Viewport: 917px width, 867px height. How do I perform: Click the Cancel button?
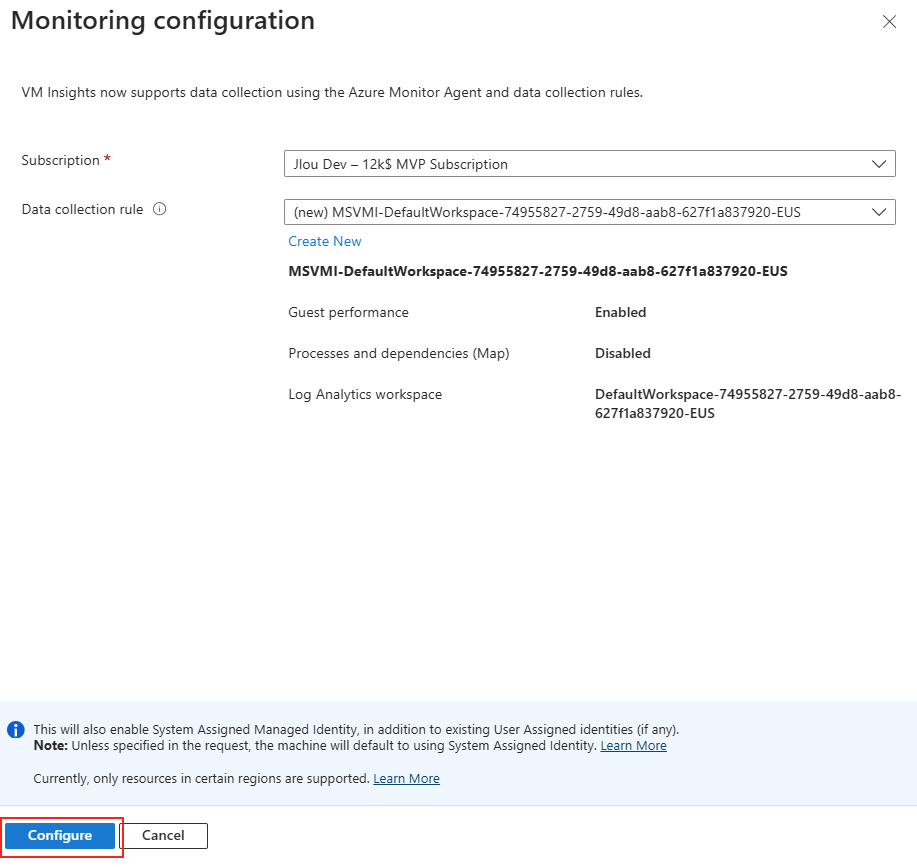163,835
